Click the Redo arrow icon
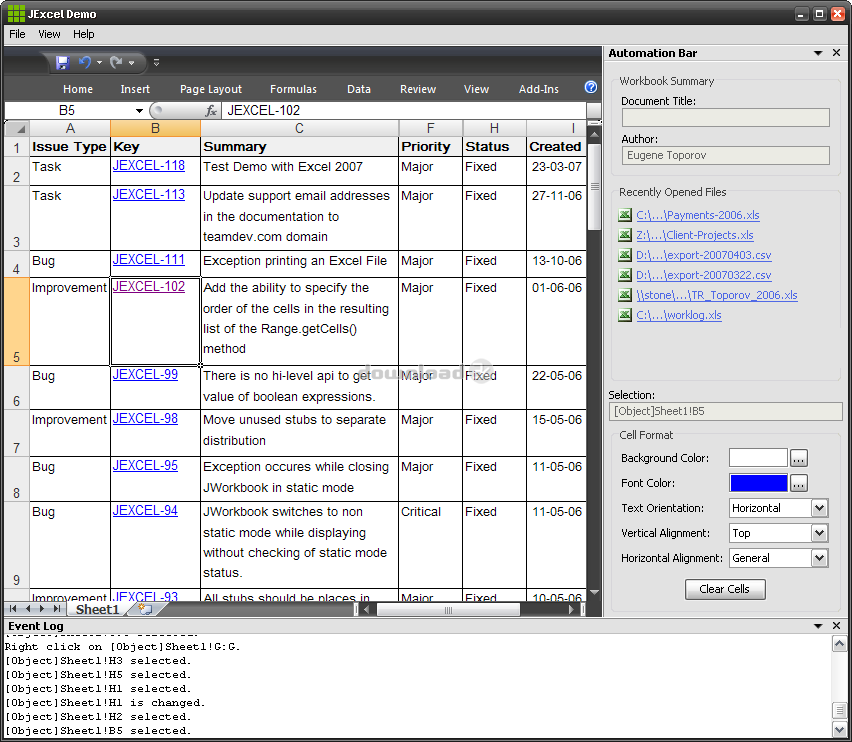Screen dimensions: 852x742 [x=116, y=62]
